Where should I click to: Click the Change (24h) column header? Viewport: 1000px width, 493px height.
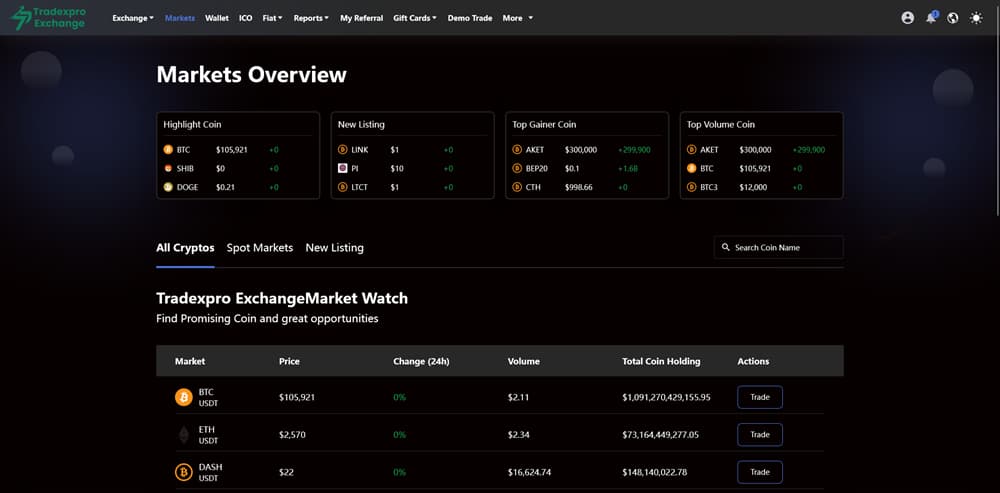pos(421,361)
